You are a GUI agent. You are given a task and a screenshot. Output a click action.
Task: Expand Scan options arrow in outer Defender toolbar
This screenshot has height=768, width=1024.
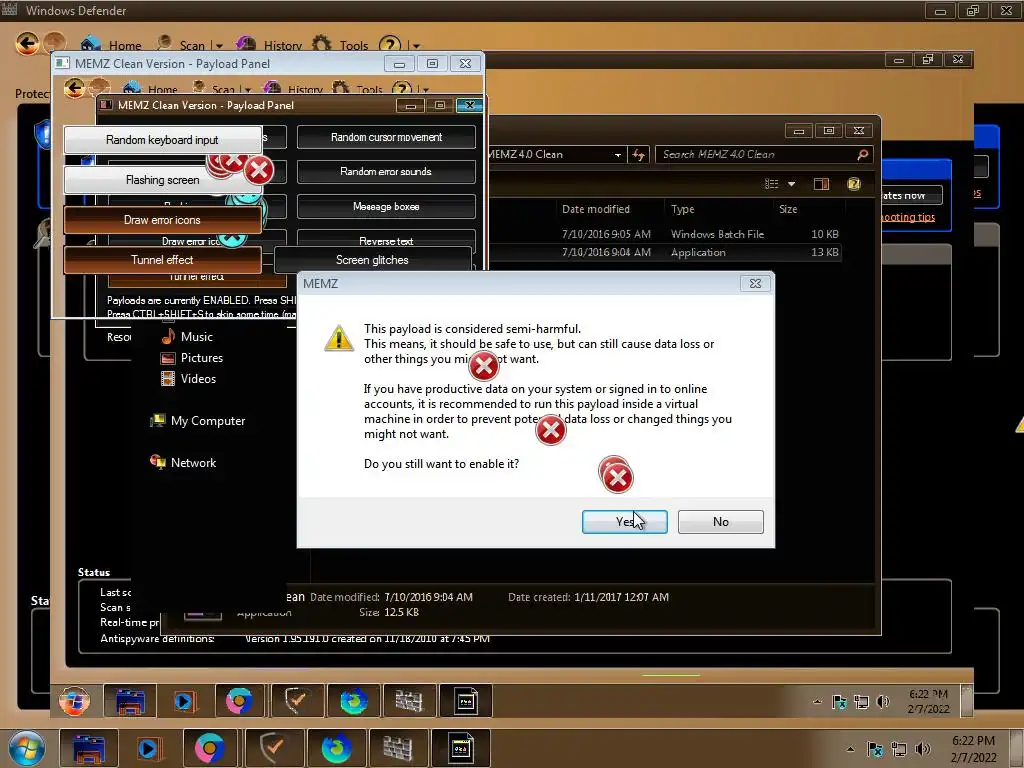219,46
